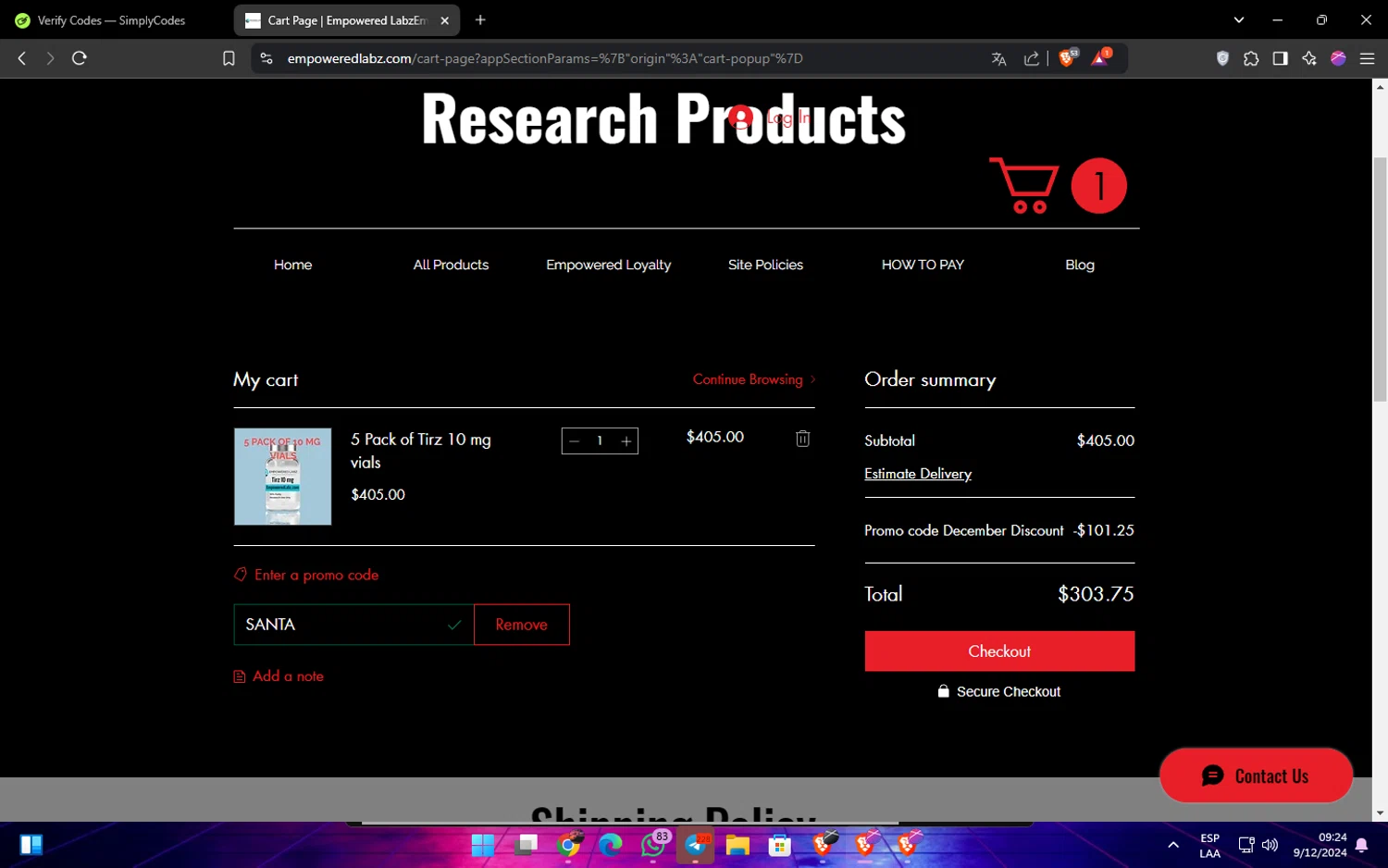Screen dimensions: 1388x868
Task: Open Windows Start menu
Action: [x=482, y=845]
